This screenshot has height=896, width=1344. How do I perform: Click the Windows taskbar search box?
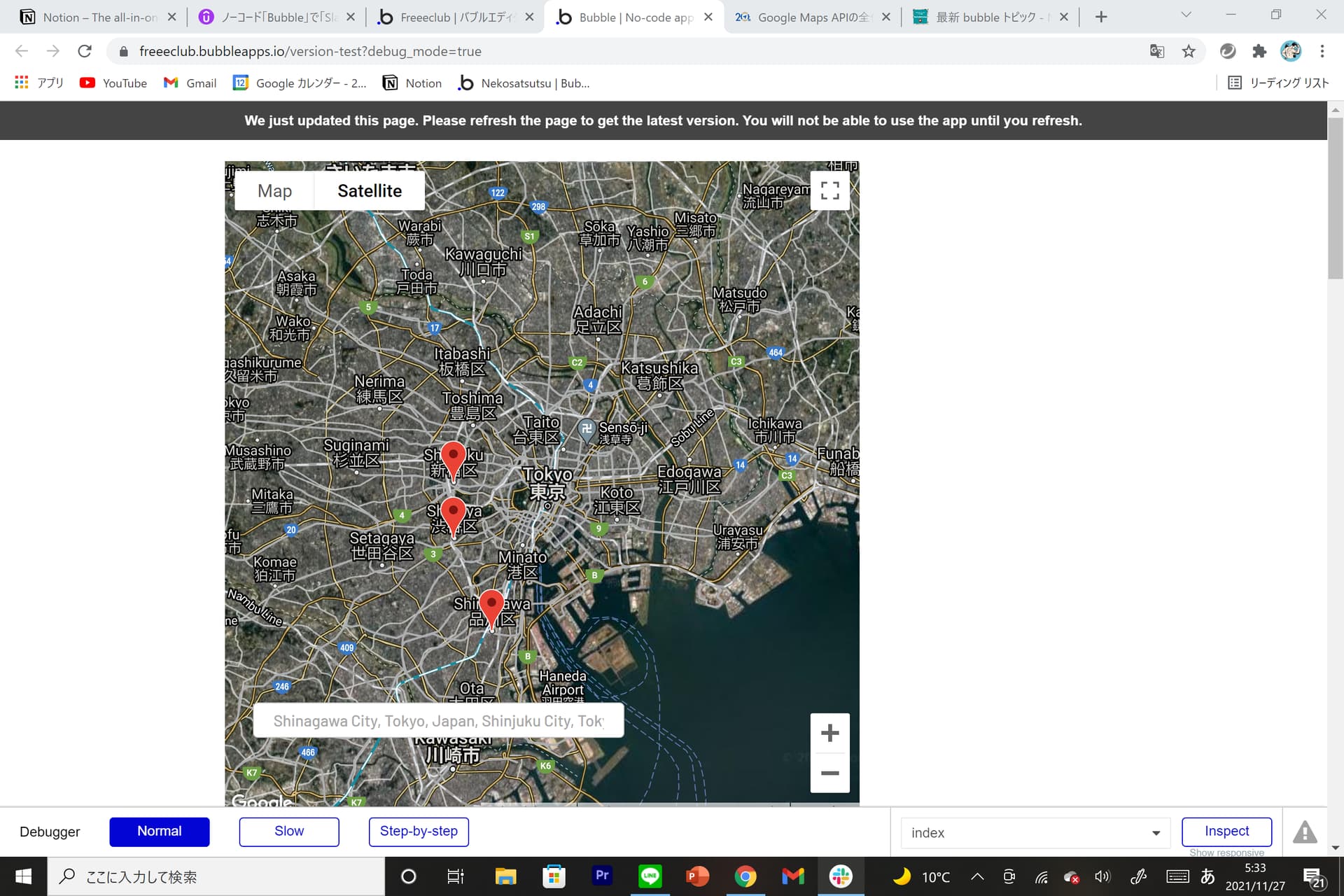[x=217, y=876]
